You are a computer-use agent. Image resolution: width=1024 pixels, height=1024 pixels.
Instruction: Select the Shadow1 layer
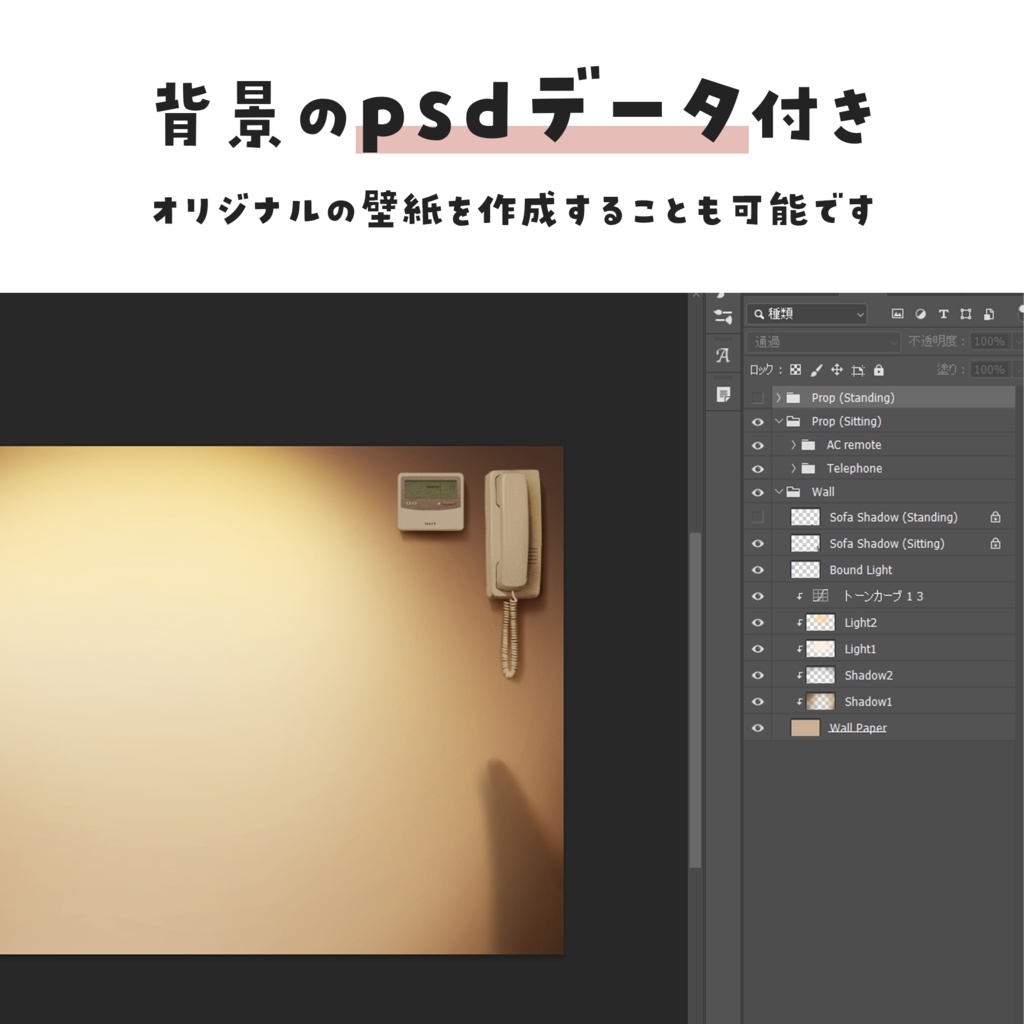(x=880, y=701)
